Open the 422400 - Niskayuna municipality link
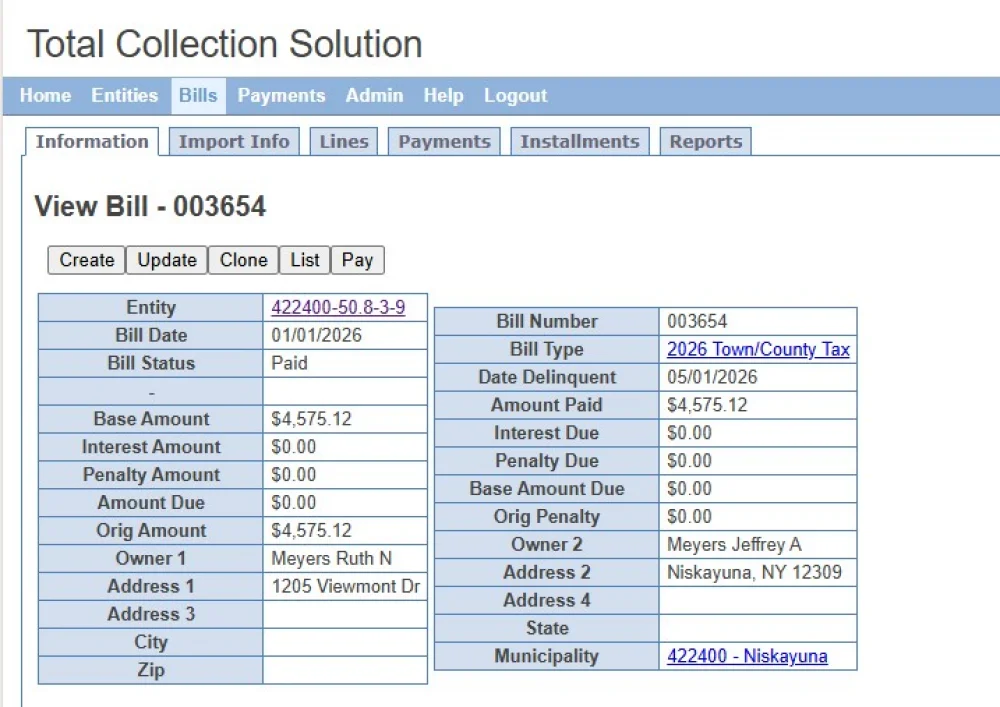 (x=747, y=656)
